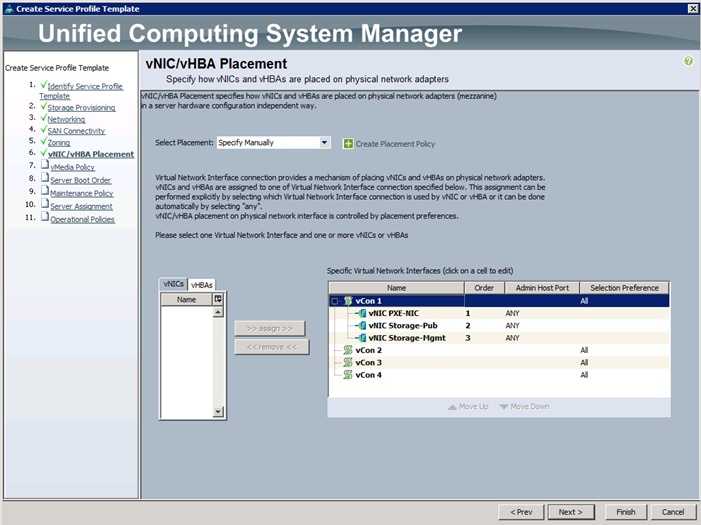Open the Operational Policies step link

82,219
